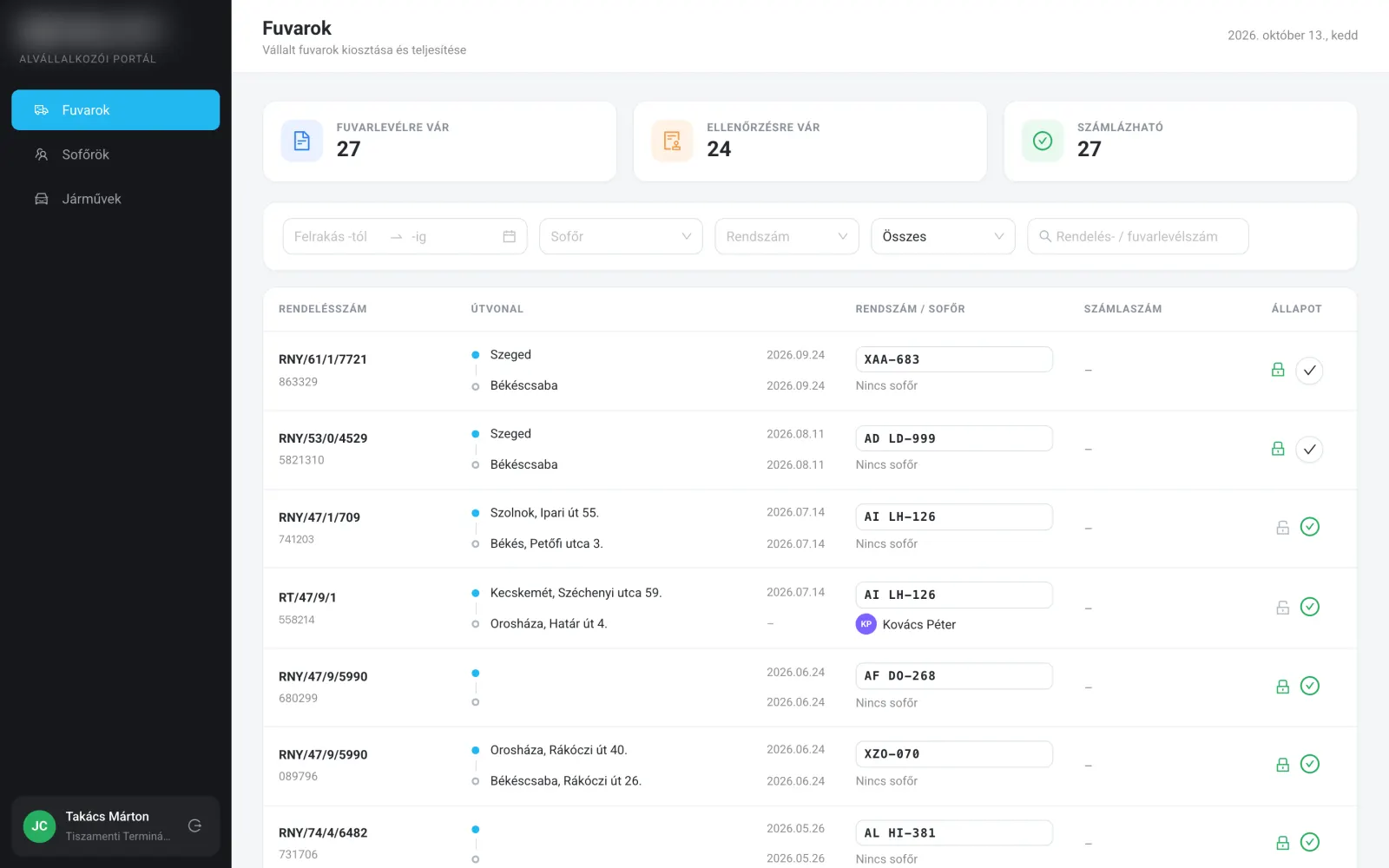Image resolution: width=1389 pixels, height=868 pixels.
Task: Click grey lock icon for RT/47/9/1
Action: [x=1282, y=608]
